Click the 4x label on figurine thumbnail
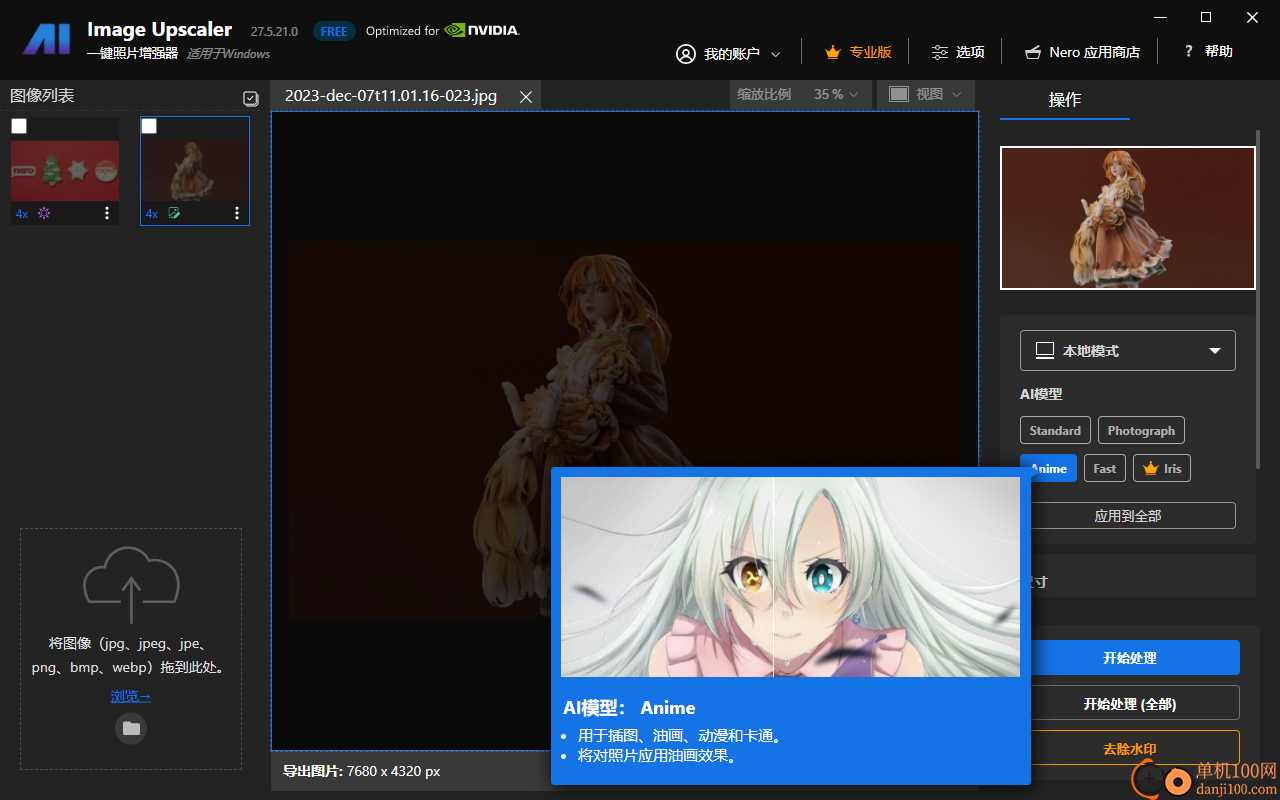The width and height of the screenshot is (1280, 800). (152, 213)
